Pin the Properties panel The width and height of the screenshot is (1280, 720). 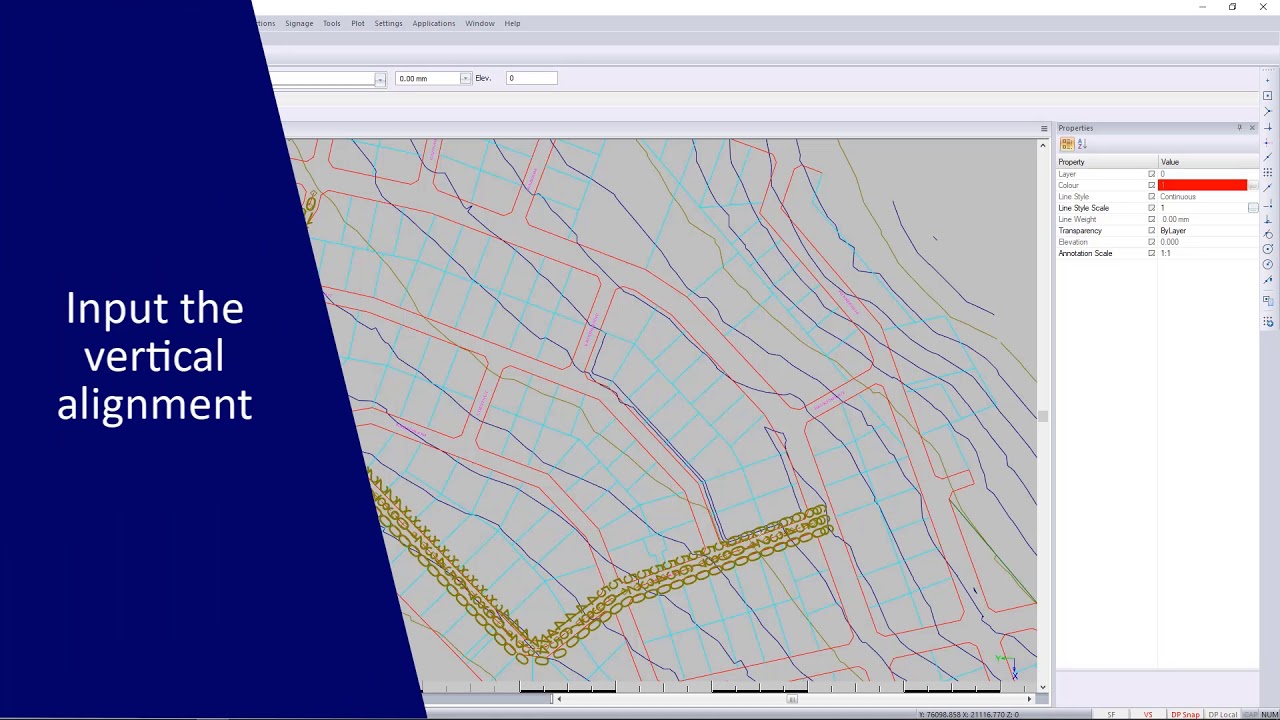1239,128
